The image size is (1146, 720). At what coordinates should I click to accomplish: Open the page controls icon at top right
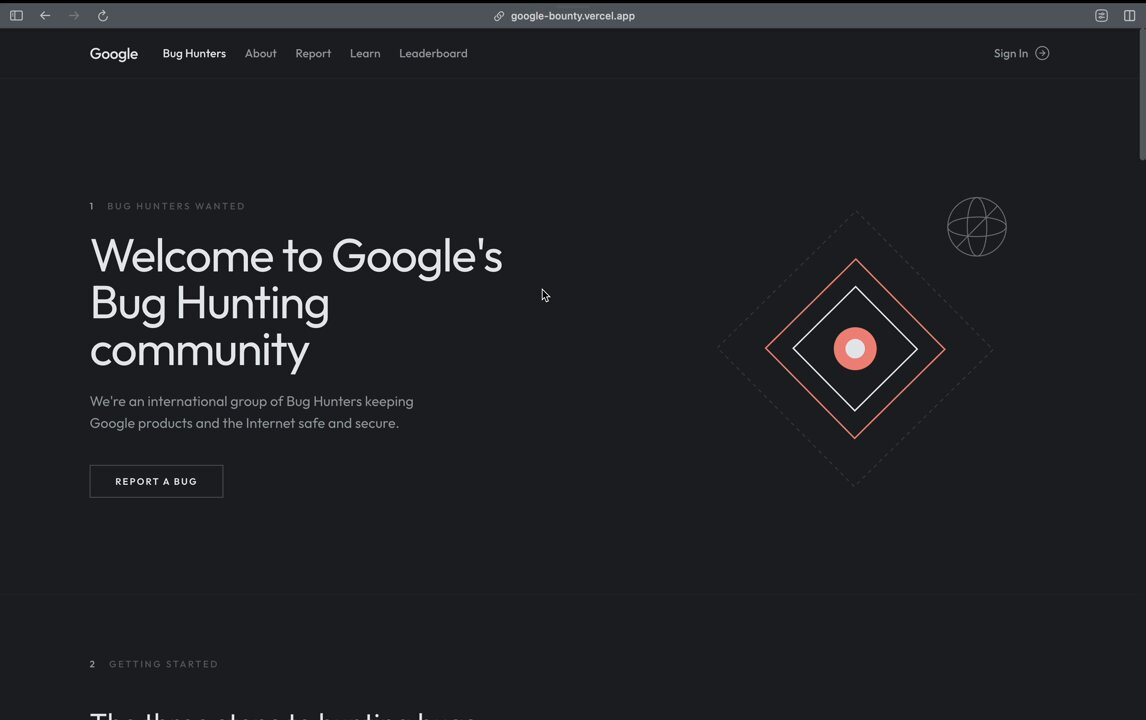coord(1101,15)
